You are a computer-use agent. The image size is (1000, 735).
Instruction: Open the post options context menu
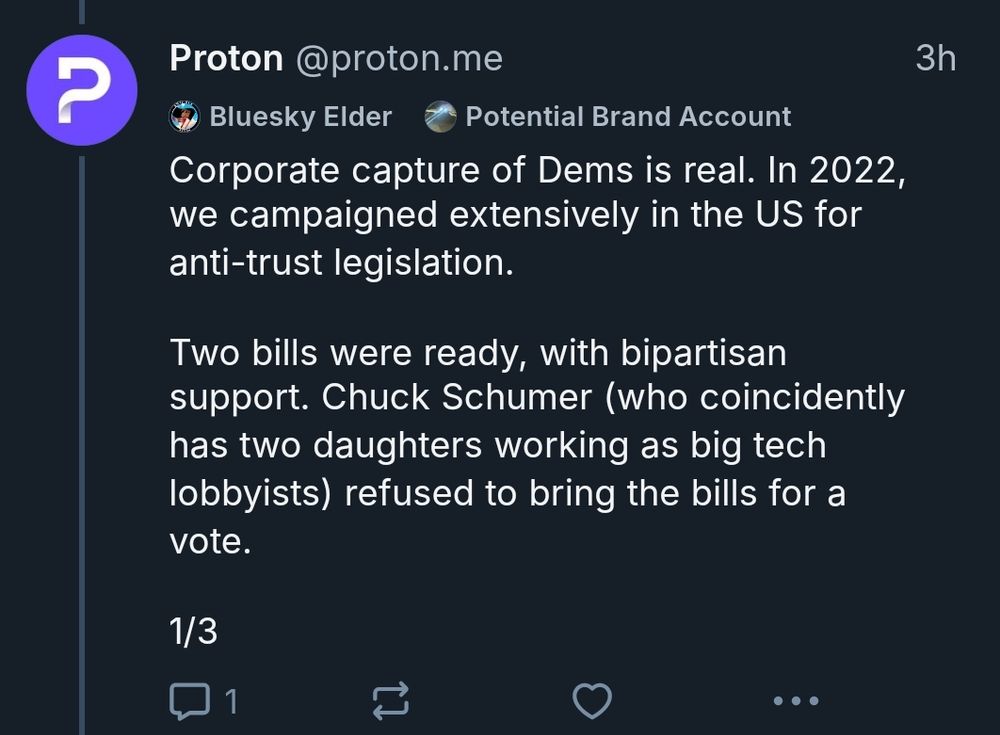pyautogui.click(x=795, y=700)
